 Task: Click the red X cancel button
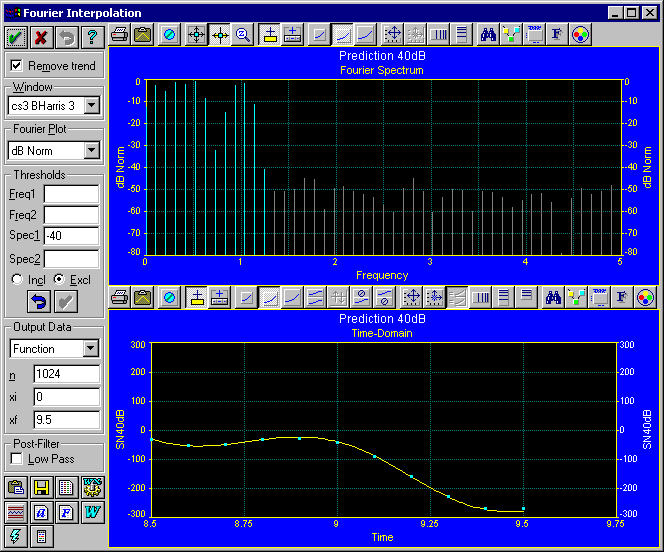coord(41,36)
